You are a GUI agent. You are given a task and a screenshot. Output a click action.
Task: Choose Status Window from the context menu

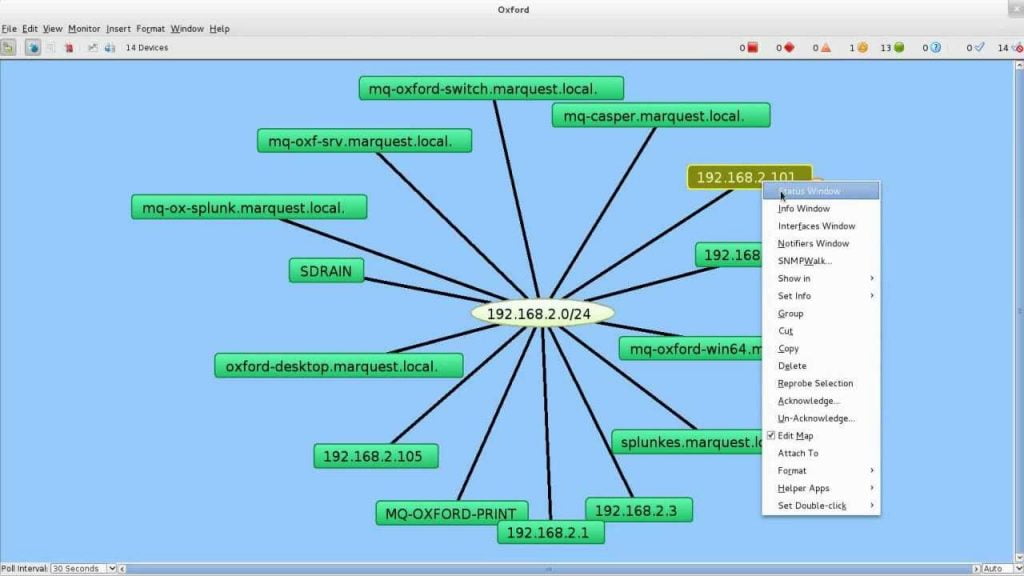[x=809, y=191]
